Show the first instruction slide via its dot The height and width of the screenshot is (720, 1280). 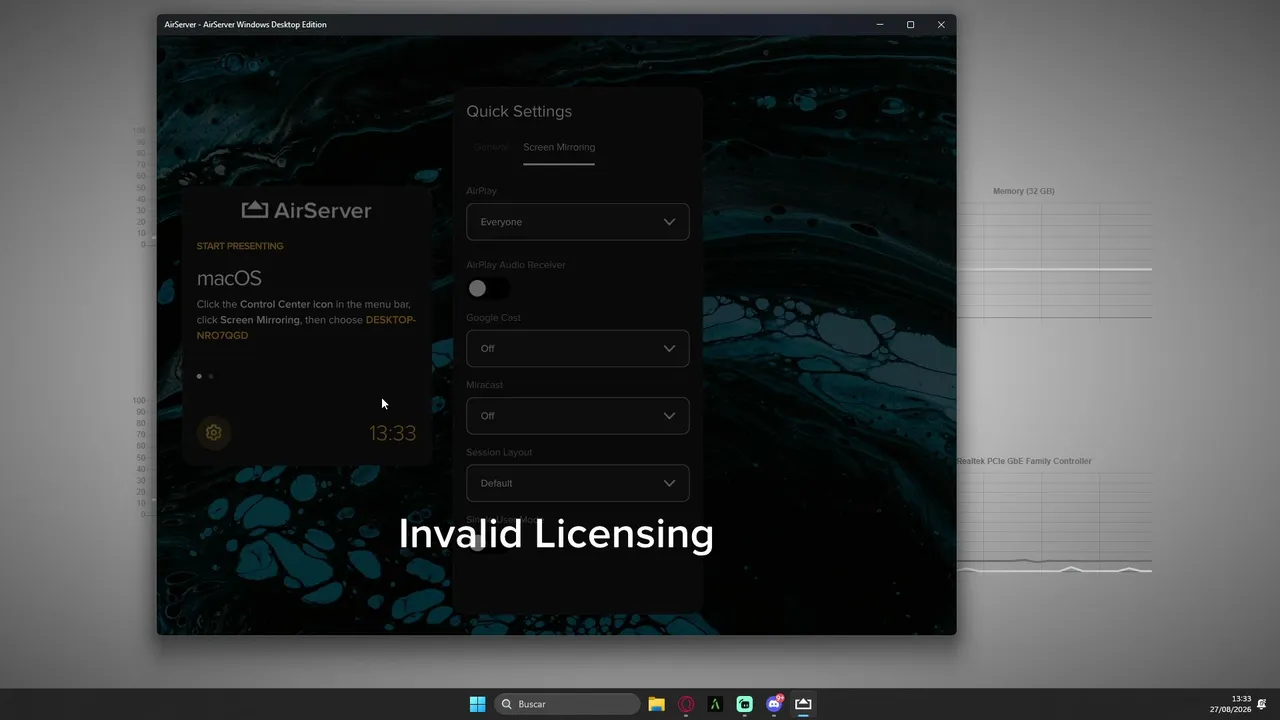point(199,376)
